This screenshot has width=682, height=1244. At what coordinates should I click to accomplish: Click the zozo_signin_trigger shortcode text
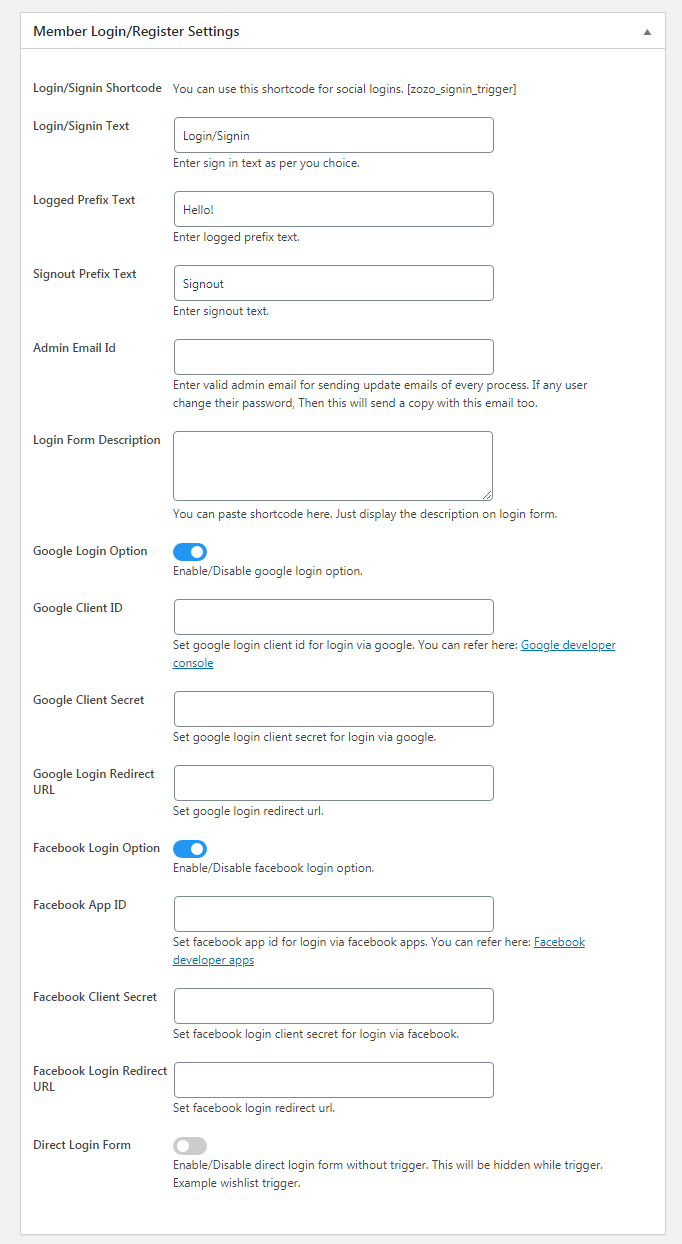(x=462, y=89)
